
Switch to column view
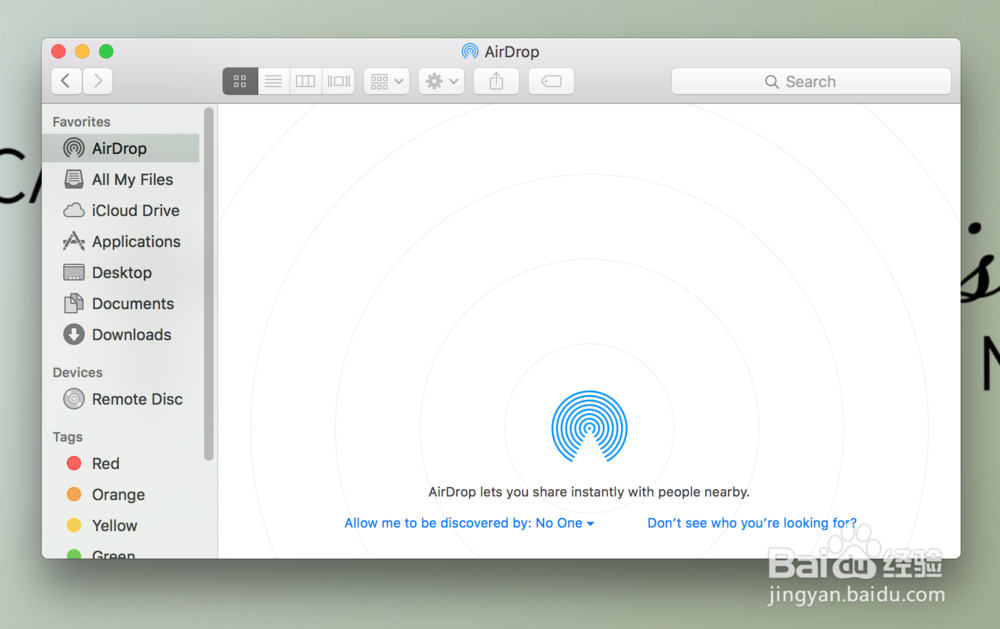click(305, 81)
